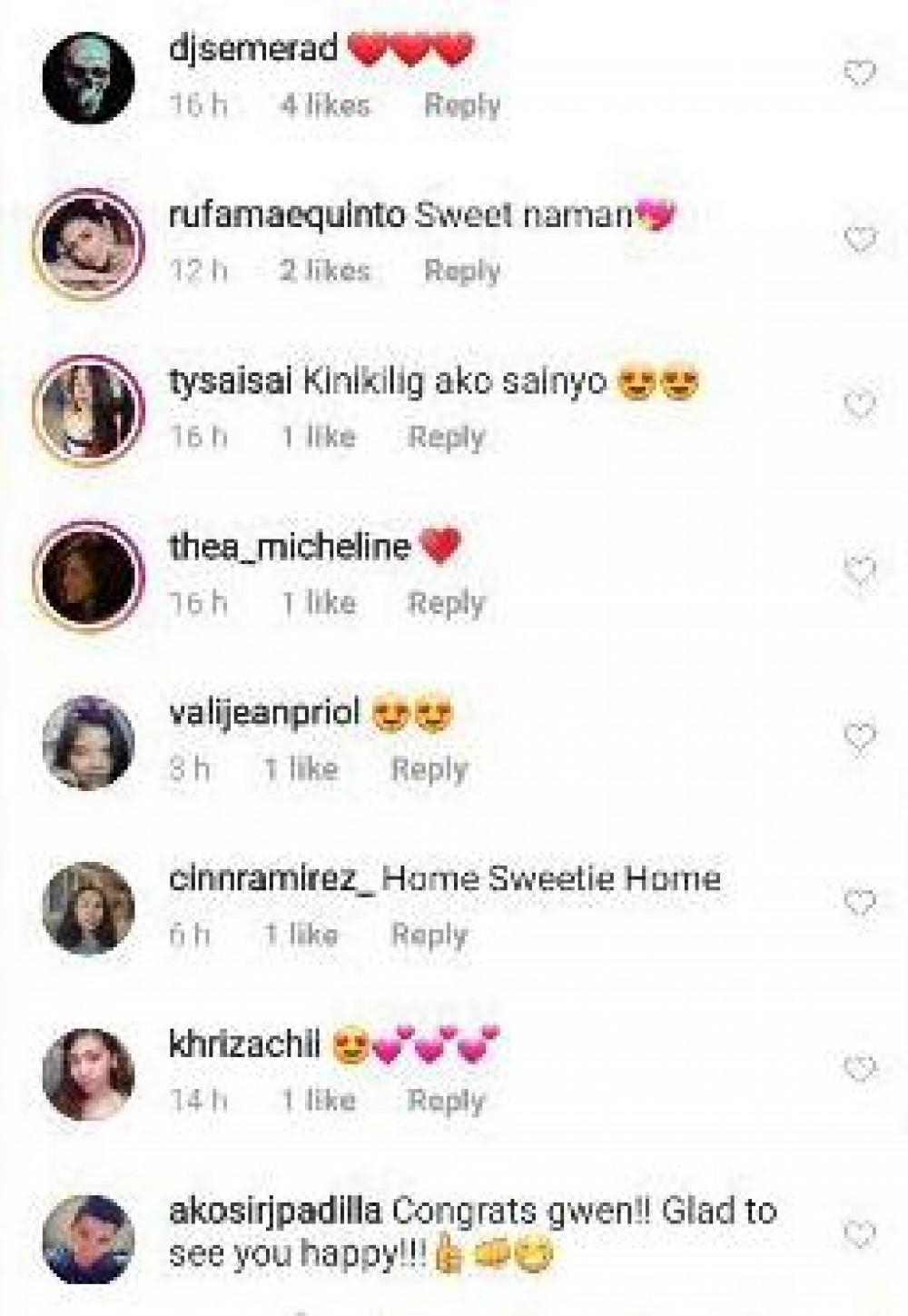
Task: Tap heart icon beside rufamaequinto's comment
Action: click(859, 240)
